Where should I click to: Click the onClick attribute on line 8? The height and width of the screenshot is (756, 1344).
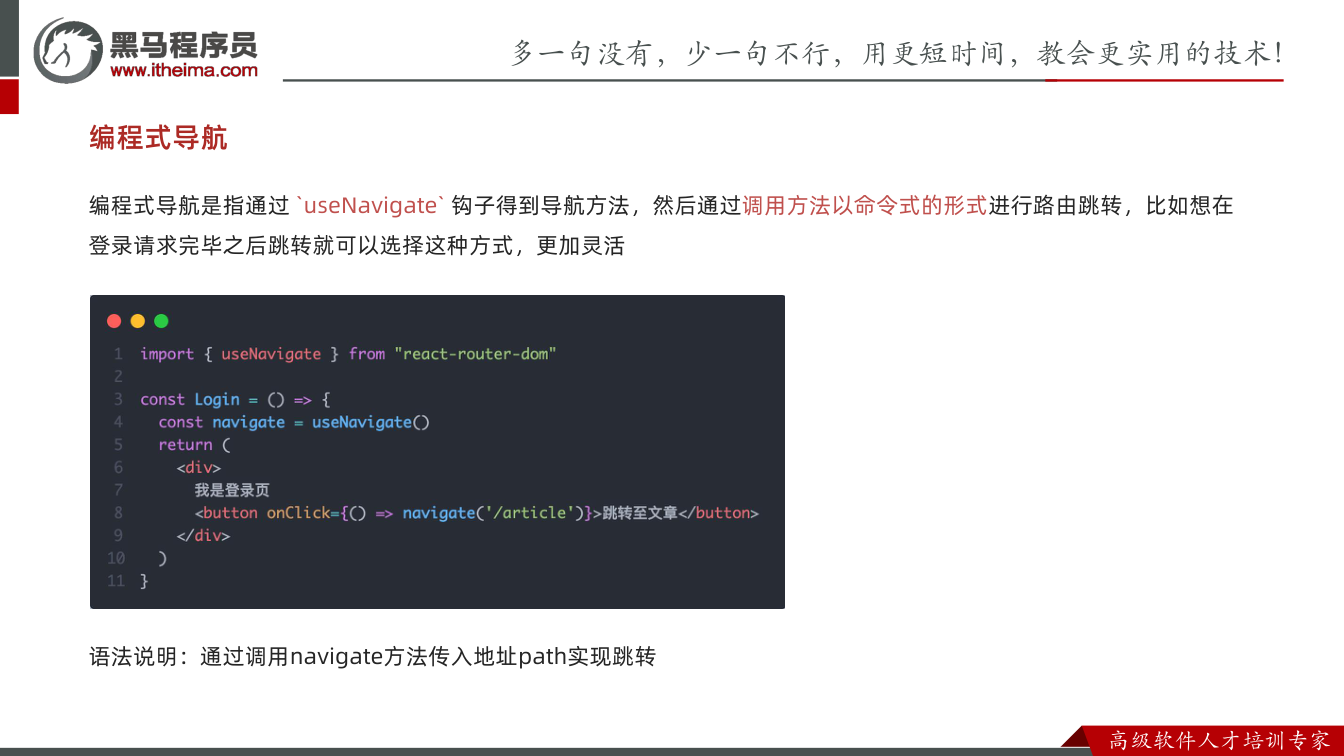pyautogui.click(x=298, y=513)
